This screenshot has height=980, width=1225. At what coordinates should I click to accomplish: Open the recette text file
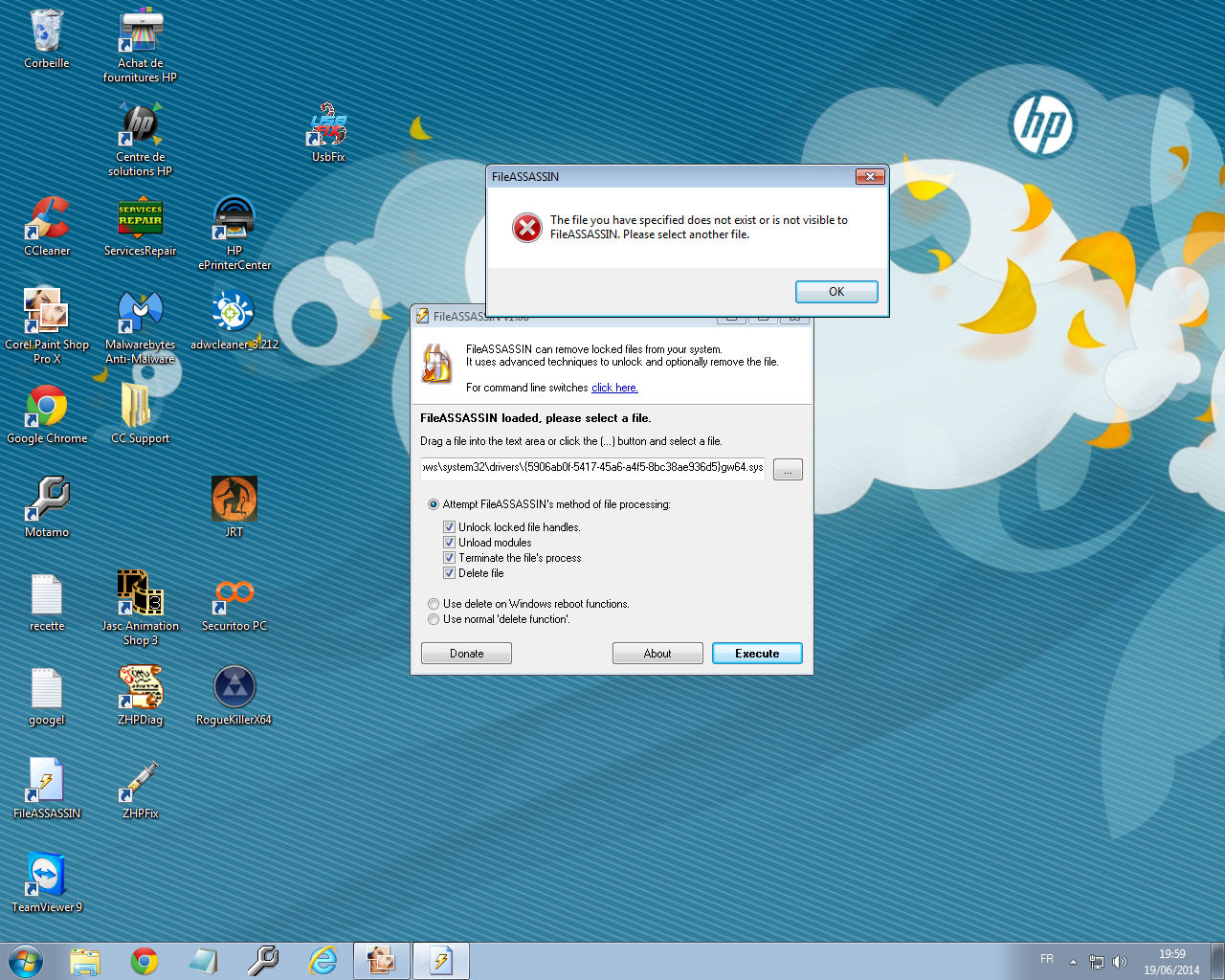(x=47, y=602)
